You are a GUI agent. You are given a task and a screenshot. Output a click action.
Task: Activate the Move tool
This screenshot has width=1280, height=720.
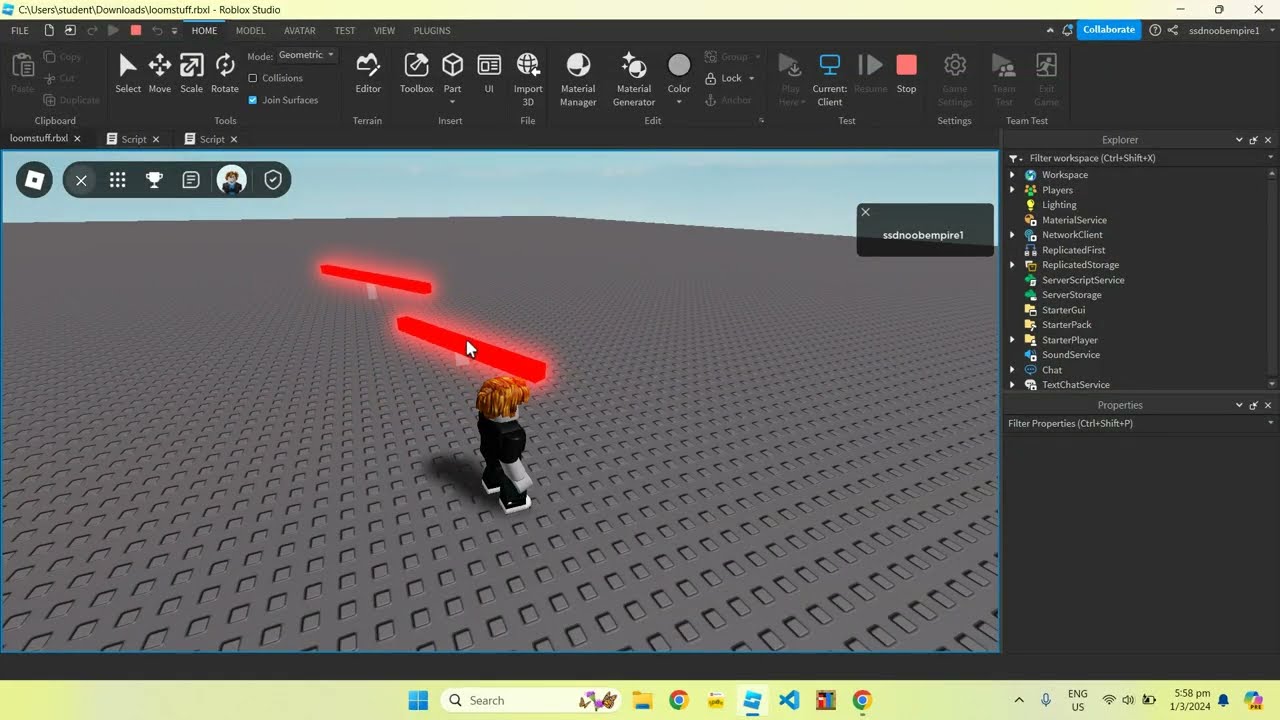click(x=160, y=74)
